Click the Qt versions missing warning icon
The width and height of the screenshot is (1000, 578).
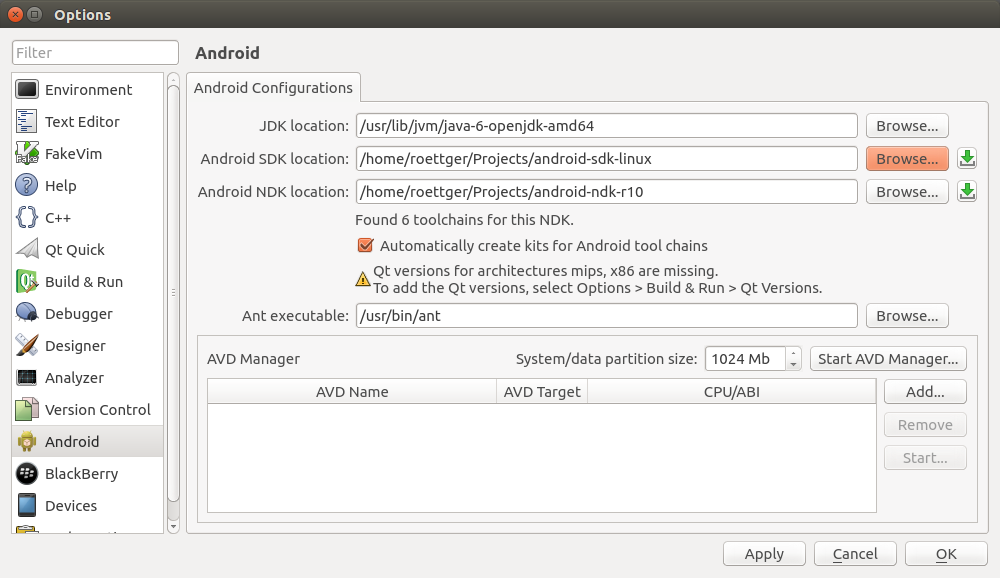[x=363, y=279]
